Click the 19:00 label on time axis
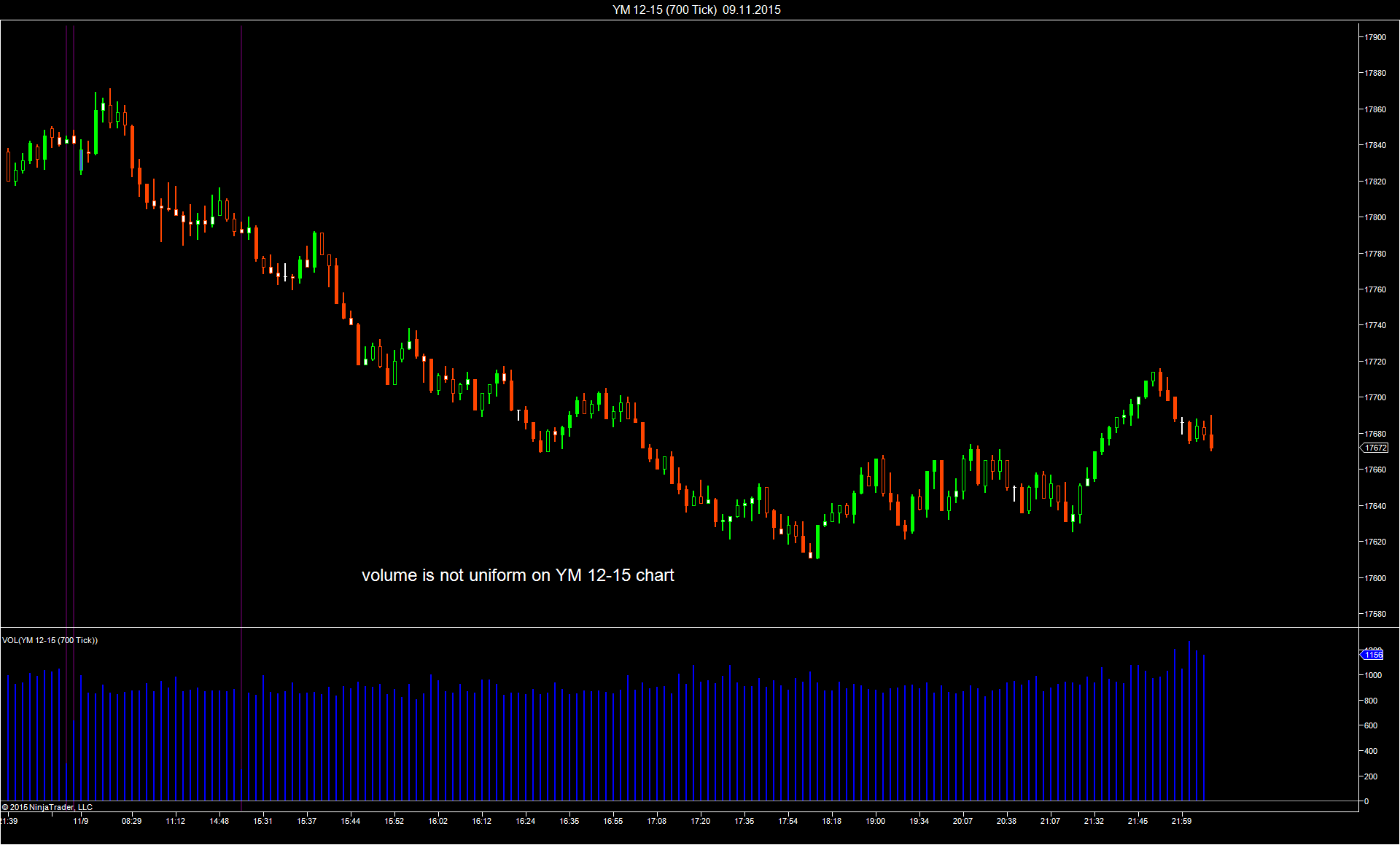 coord(875,821)
